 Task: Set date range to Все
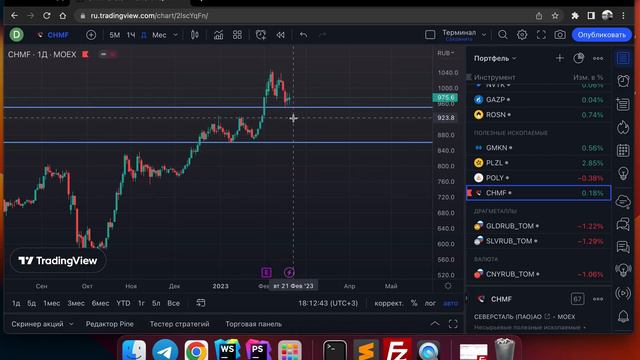click(x=173, y=303)
